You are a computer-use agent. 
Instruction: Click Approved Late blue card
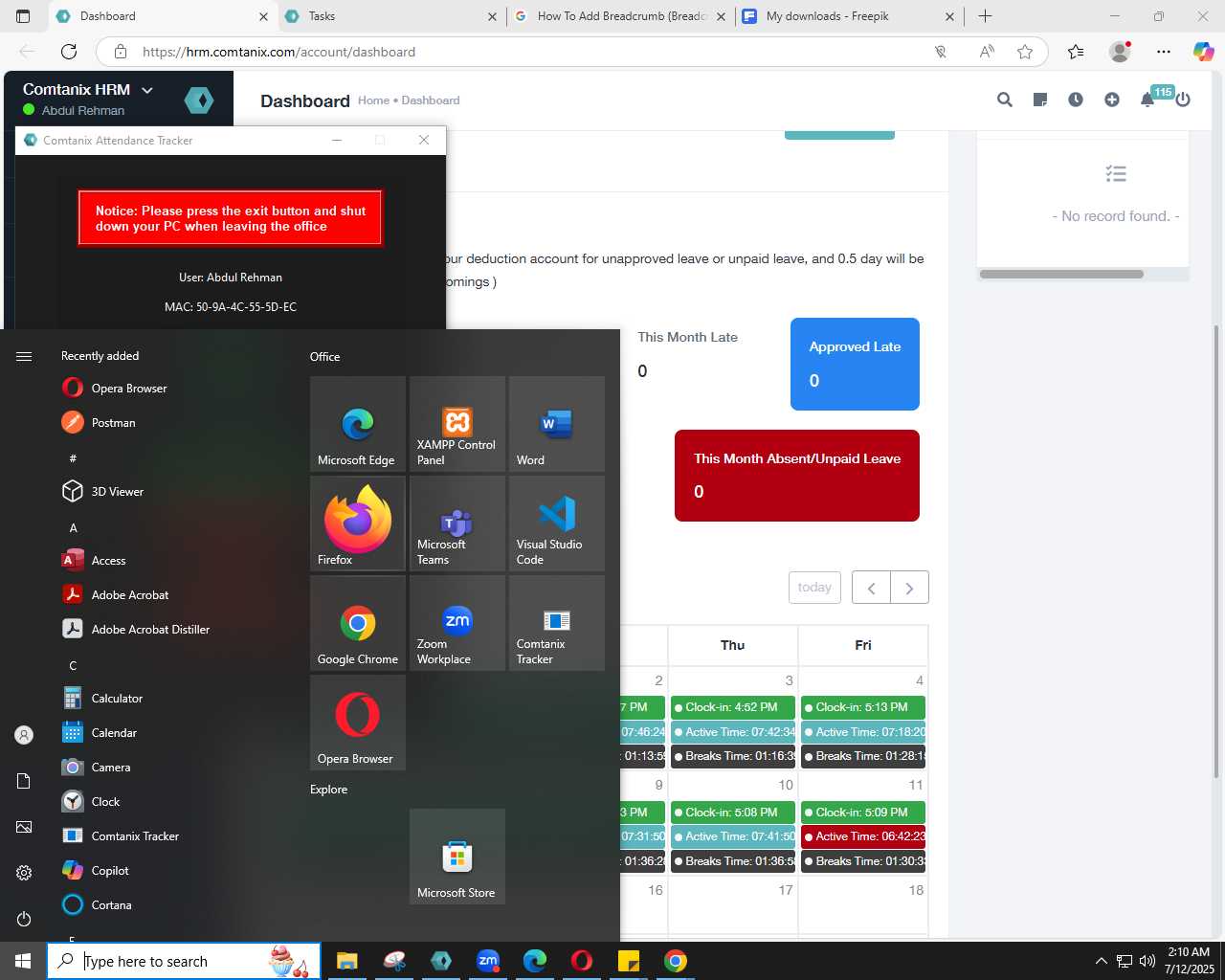coord(855,364)
